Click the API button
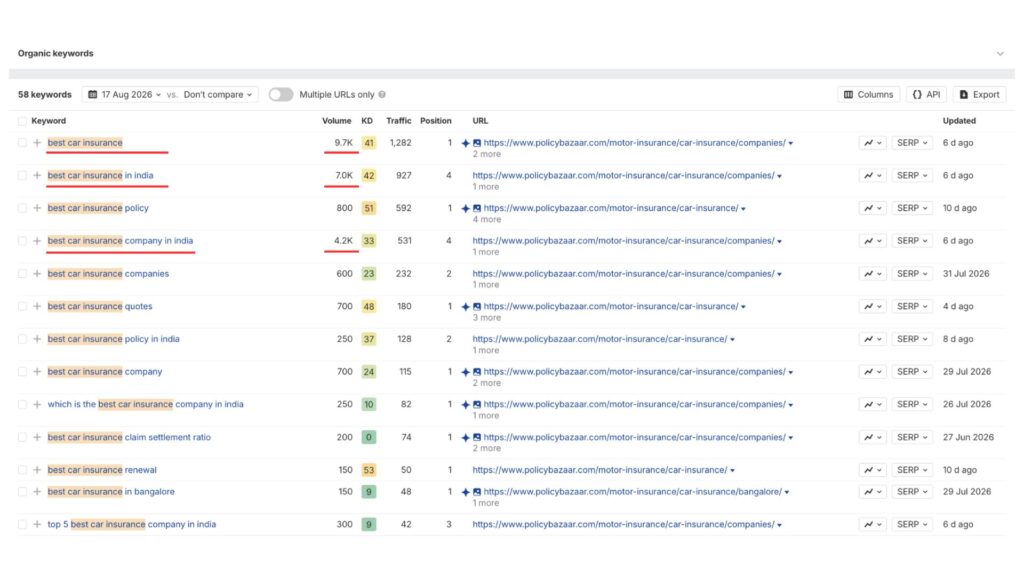The height and width of the screenshot is (576, 1024). [927, 95]
